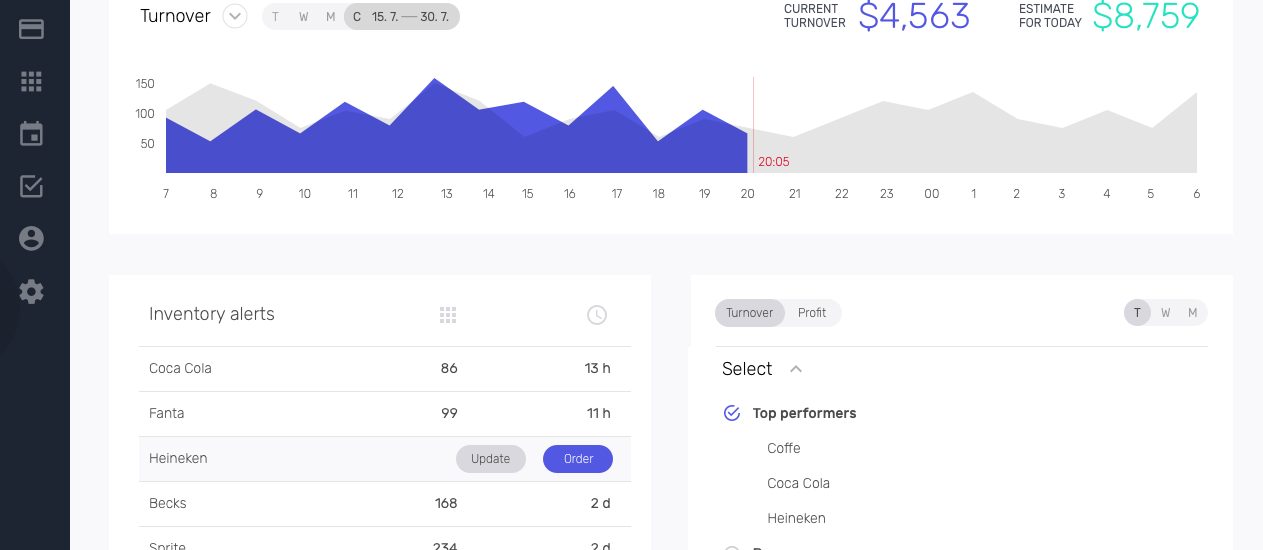The image size is (1263, 550).
Task: Choose custom range 15. 7. — 30. 7.
Action: pyautogui.click(x=402, y=17)
